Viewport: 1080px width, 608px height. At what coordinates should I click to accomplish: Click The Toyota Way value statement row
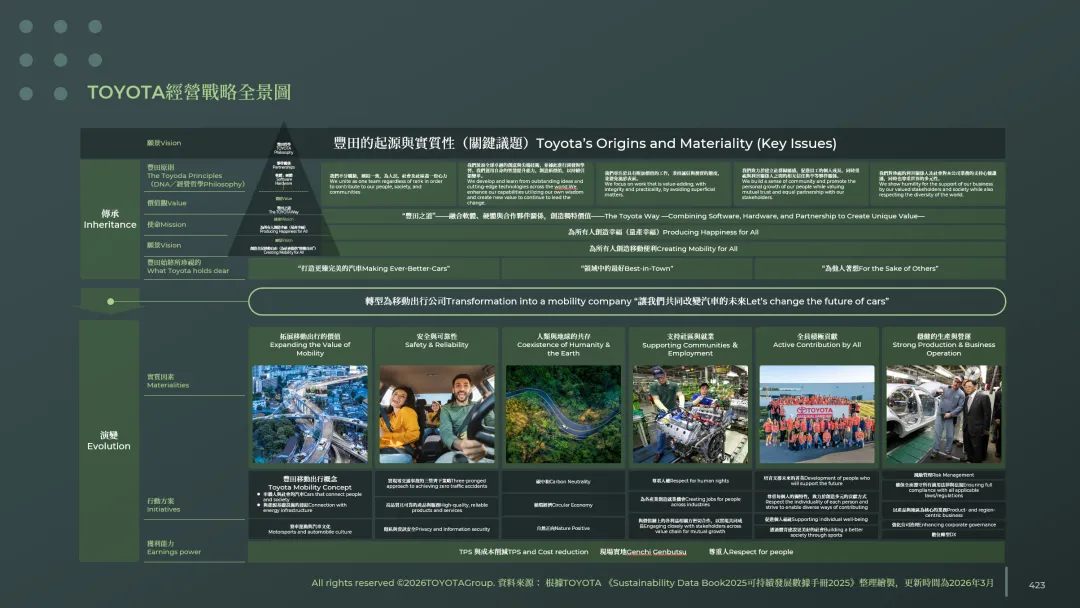663,216
